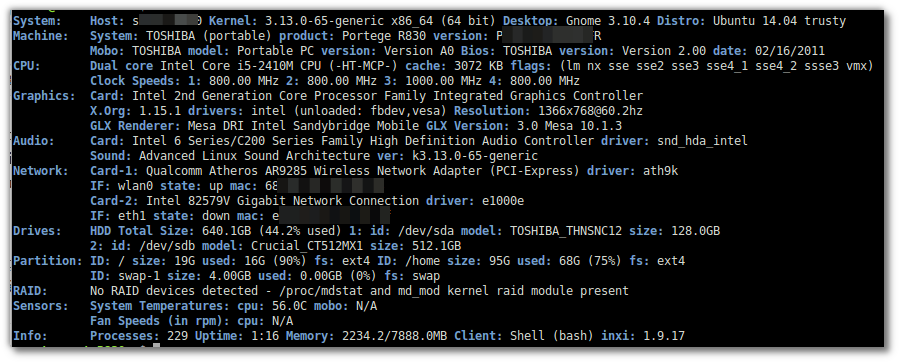The width and height of the screenshot is (900, 363).
Task: Click the CPU section label
Action: pos(26,66)
